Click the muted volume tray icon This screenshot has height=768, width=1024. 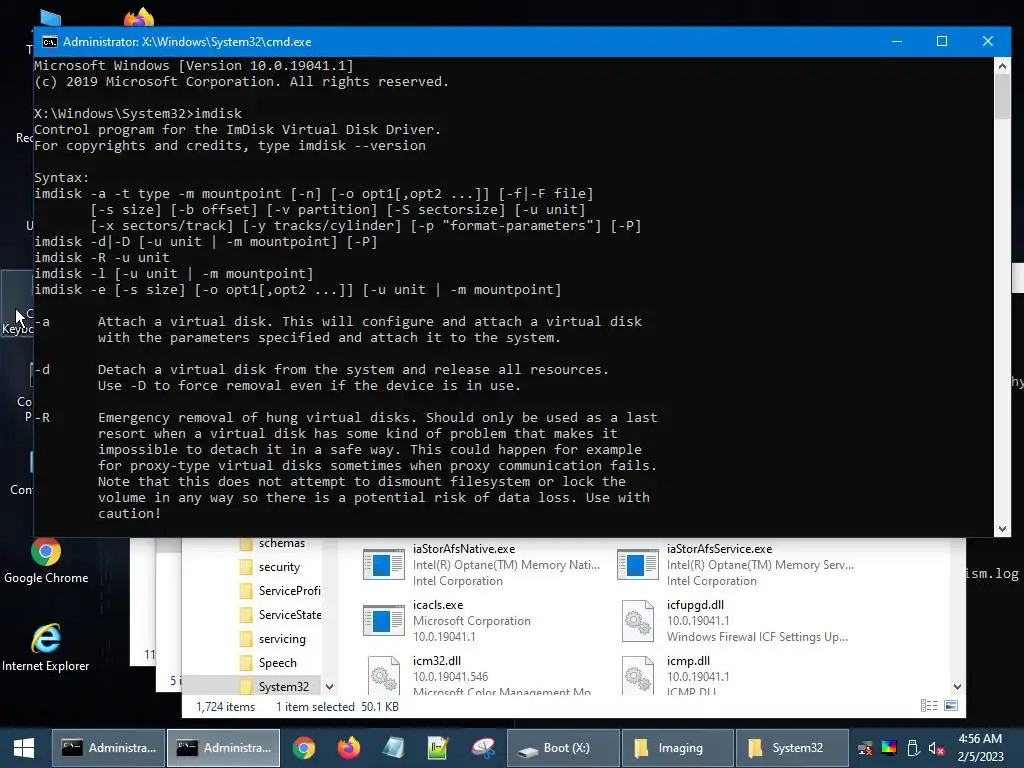936,748
